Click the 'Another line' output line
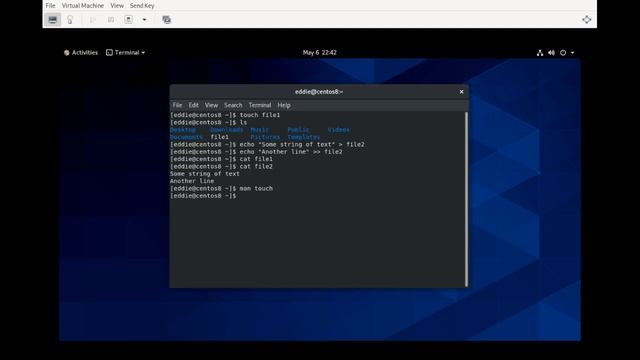The height and width of the screenshot is (360, 640). [x=192, y=181]
